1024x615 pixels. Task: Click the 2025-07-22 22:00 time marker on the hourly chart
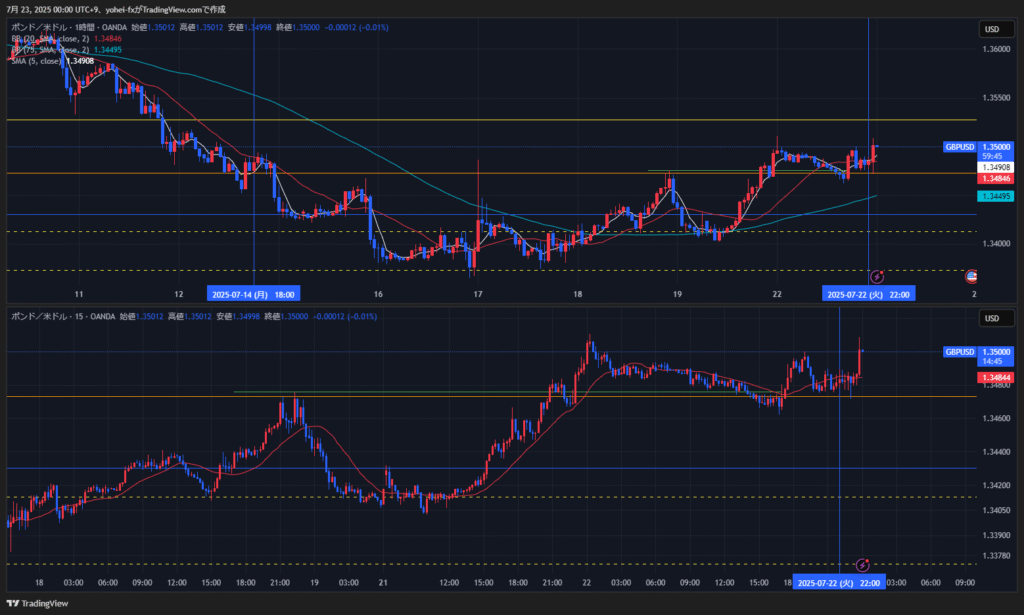tap(867, 294)
